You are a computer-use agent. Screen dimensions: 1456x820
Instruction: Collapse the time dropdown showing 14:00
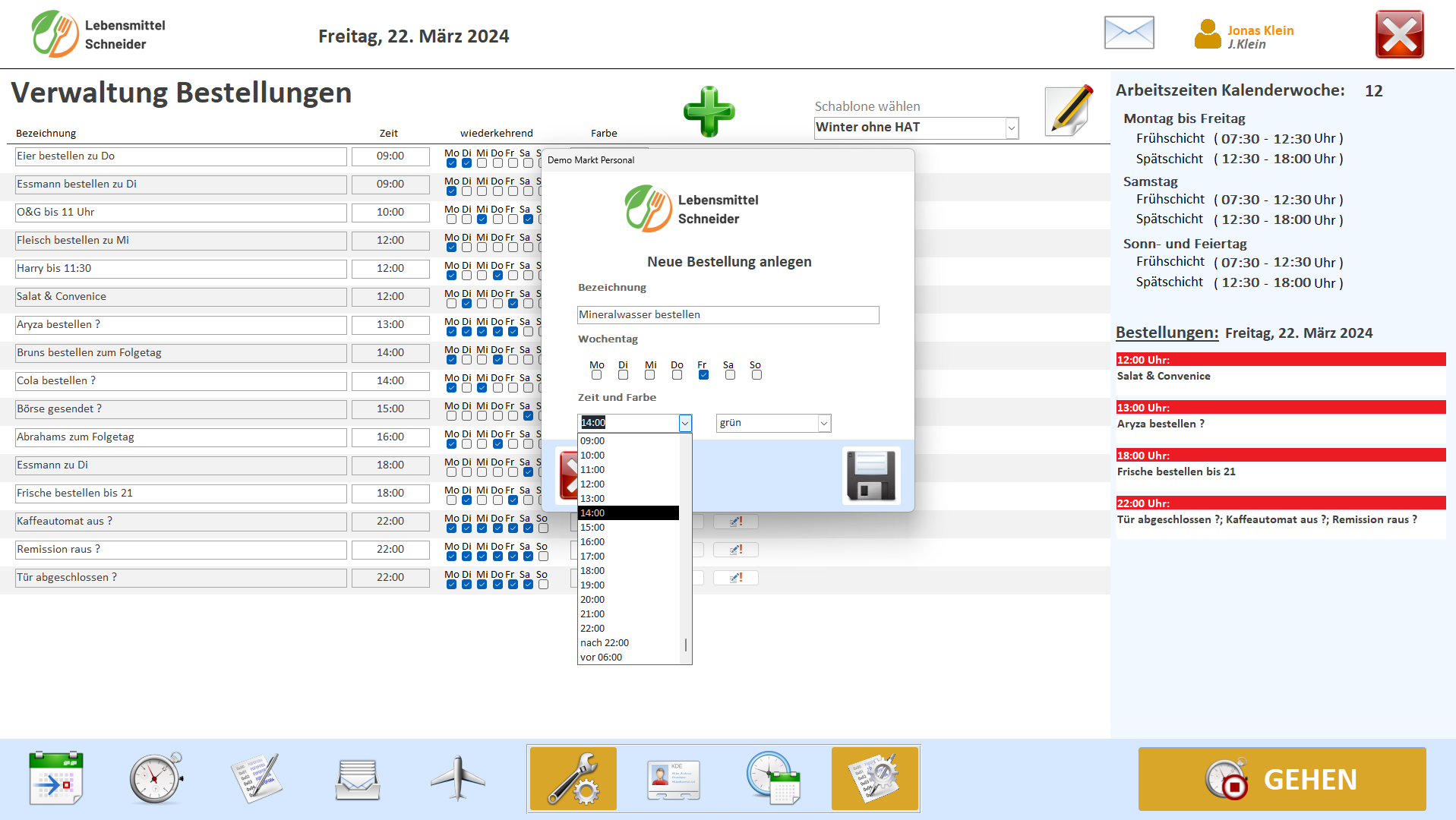coord(685,424)
